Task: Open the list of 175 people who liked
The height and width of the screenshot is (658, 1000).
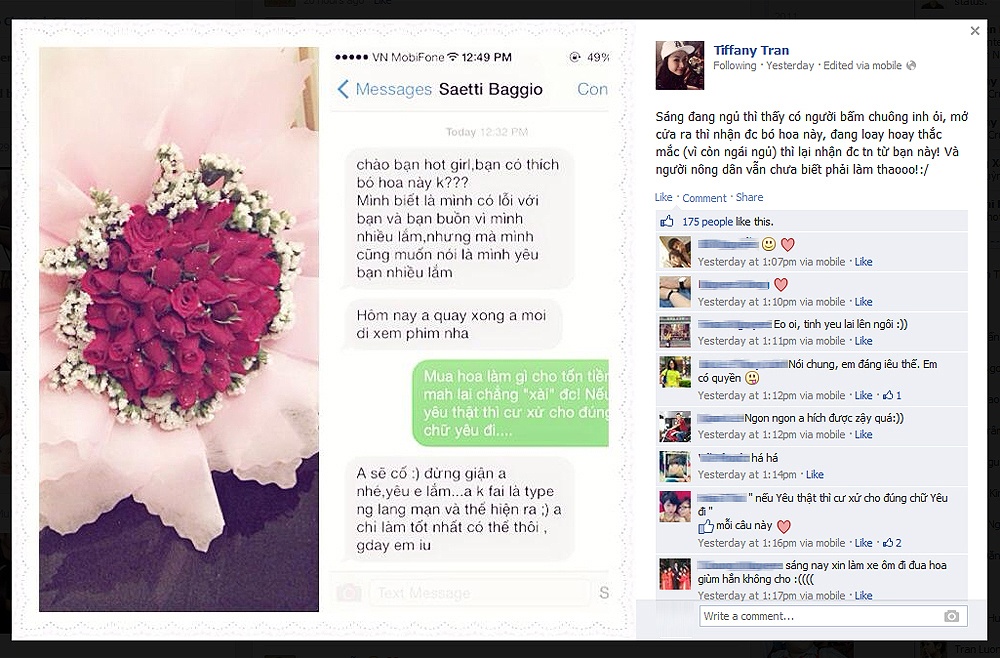Action: [x=707, y=221]
